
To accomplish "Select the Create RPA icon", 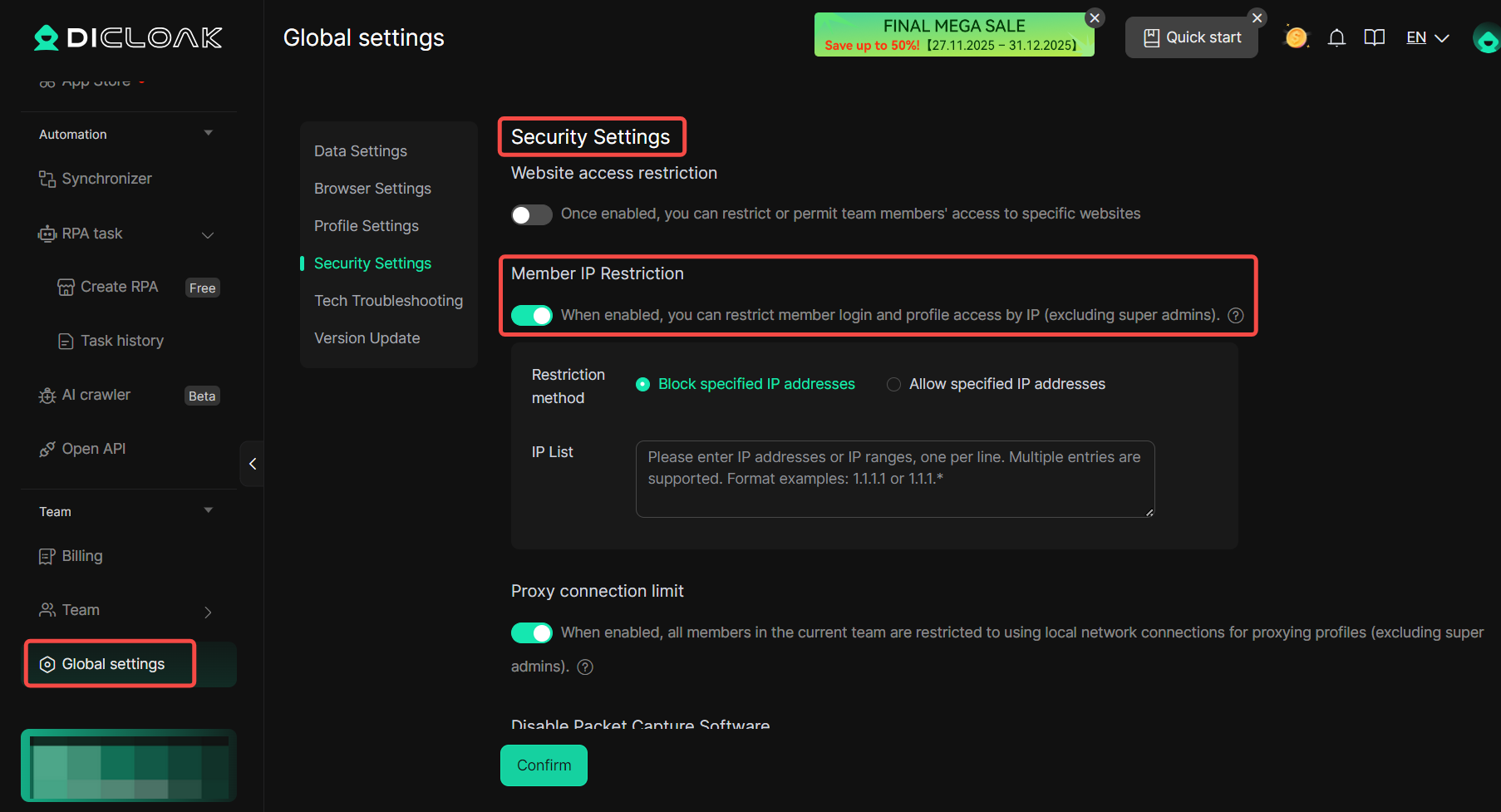I will pyautogui.click(x=66, y=287).
